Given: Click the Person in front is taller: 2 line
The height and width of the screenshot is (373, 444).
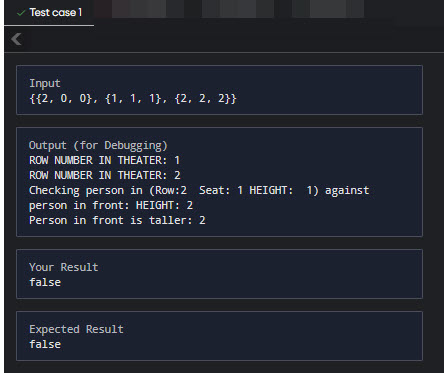Looking at the screenshot, I should (x=117, y=220).
